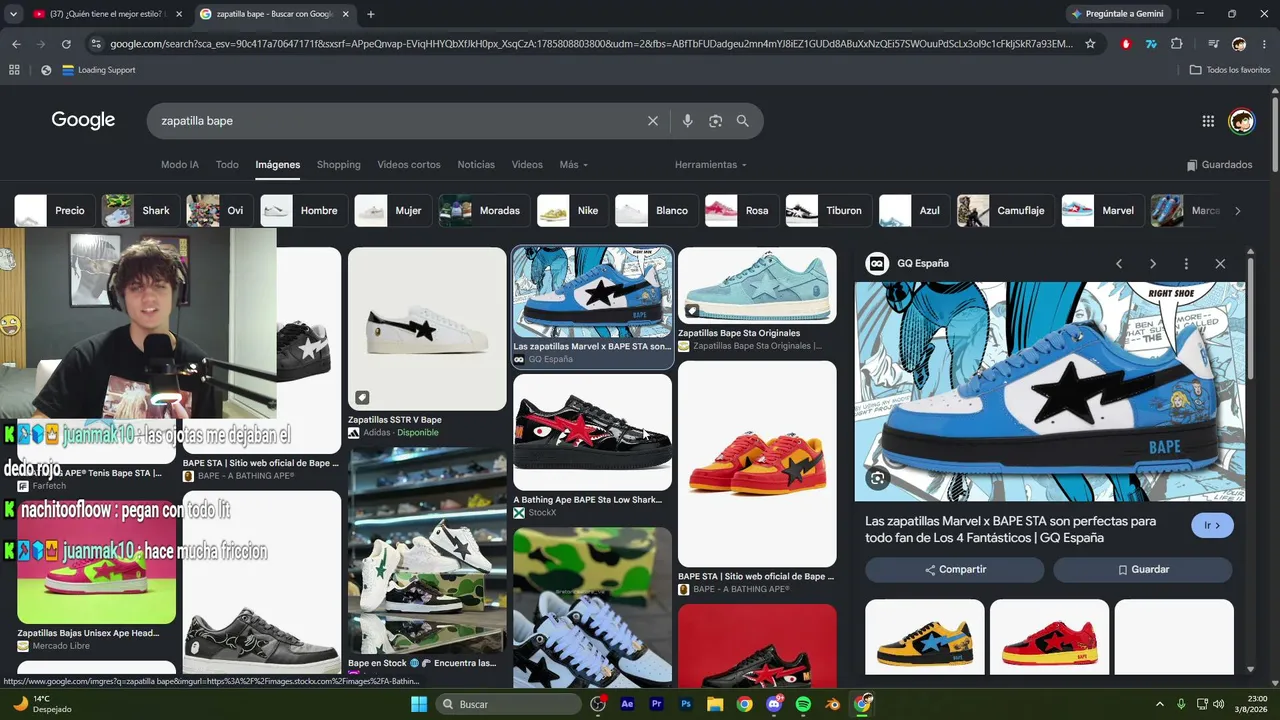Open the black shark Bape Sta thumbnail
Screen dimensions: 1280x720
point(592,432)
